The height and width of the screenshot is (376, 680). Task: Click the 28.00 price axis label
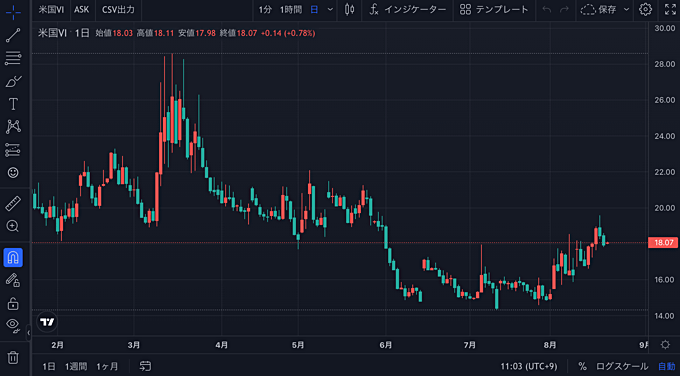[664, 64]
